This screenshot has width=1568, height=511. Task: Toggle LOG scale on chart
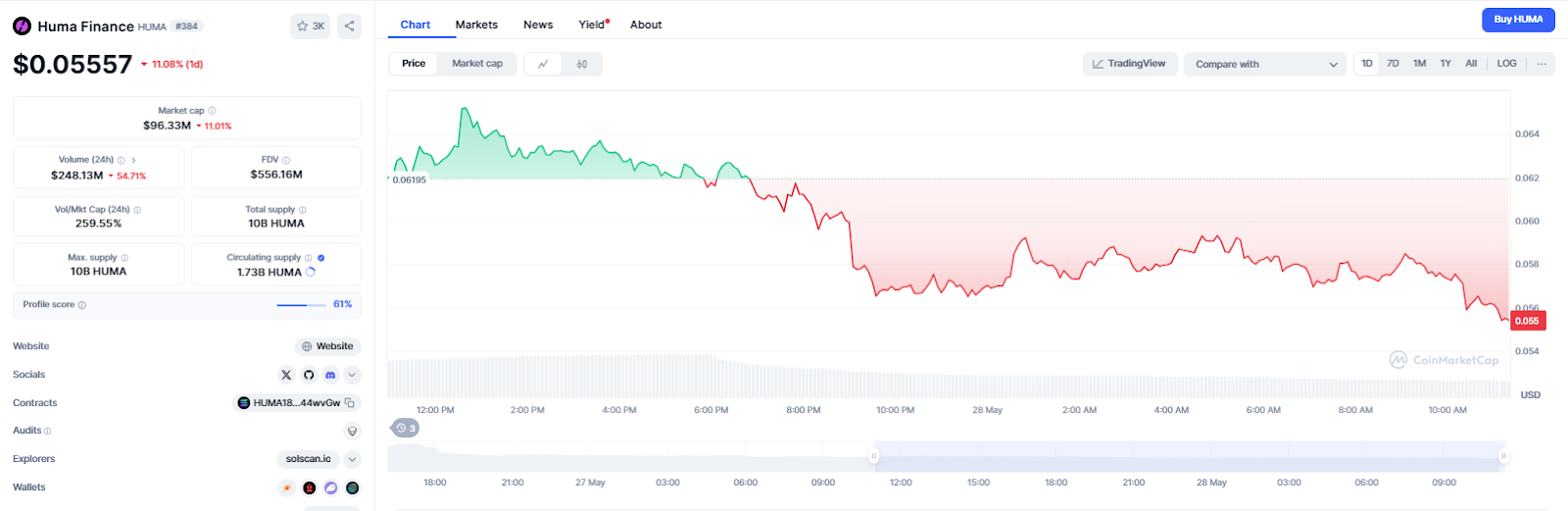(1507, 64)
